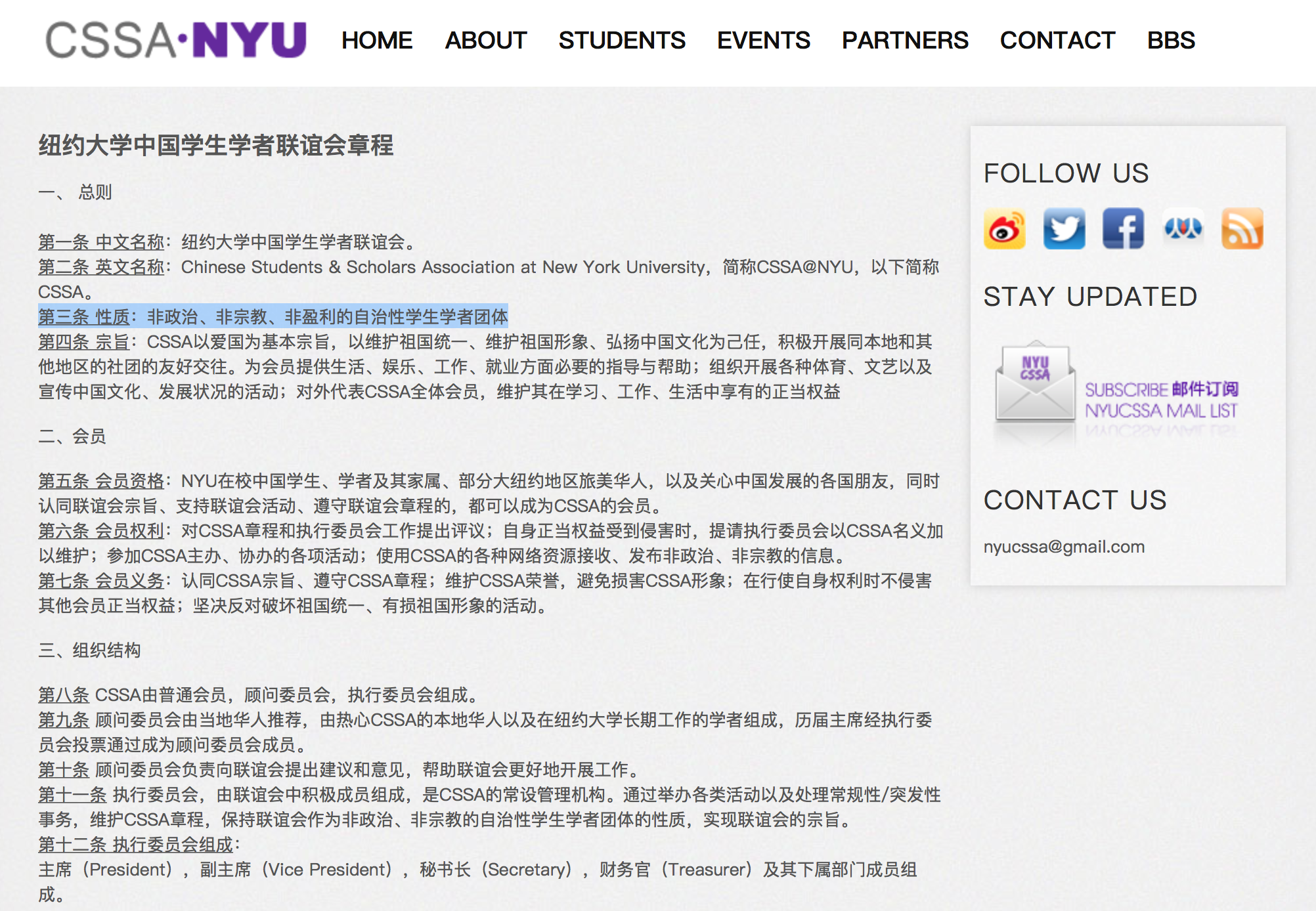
Task: Click the CONTACT US sidebar heading
Action: click(x=1075, y=500)
